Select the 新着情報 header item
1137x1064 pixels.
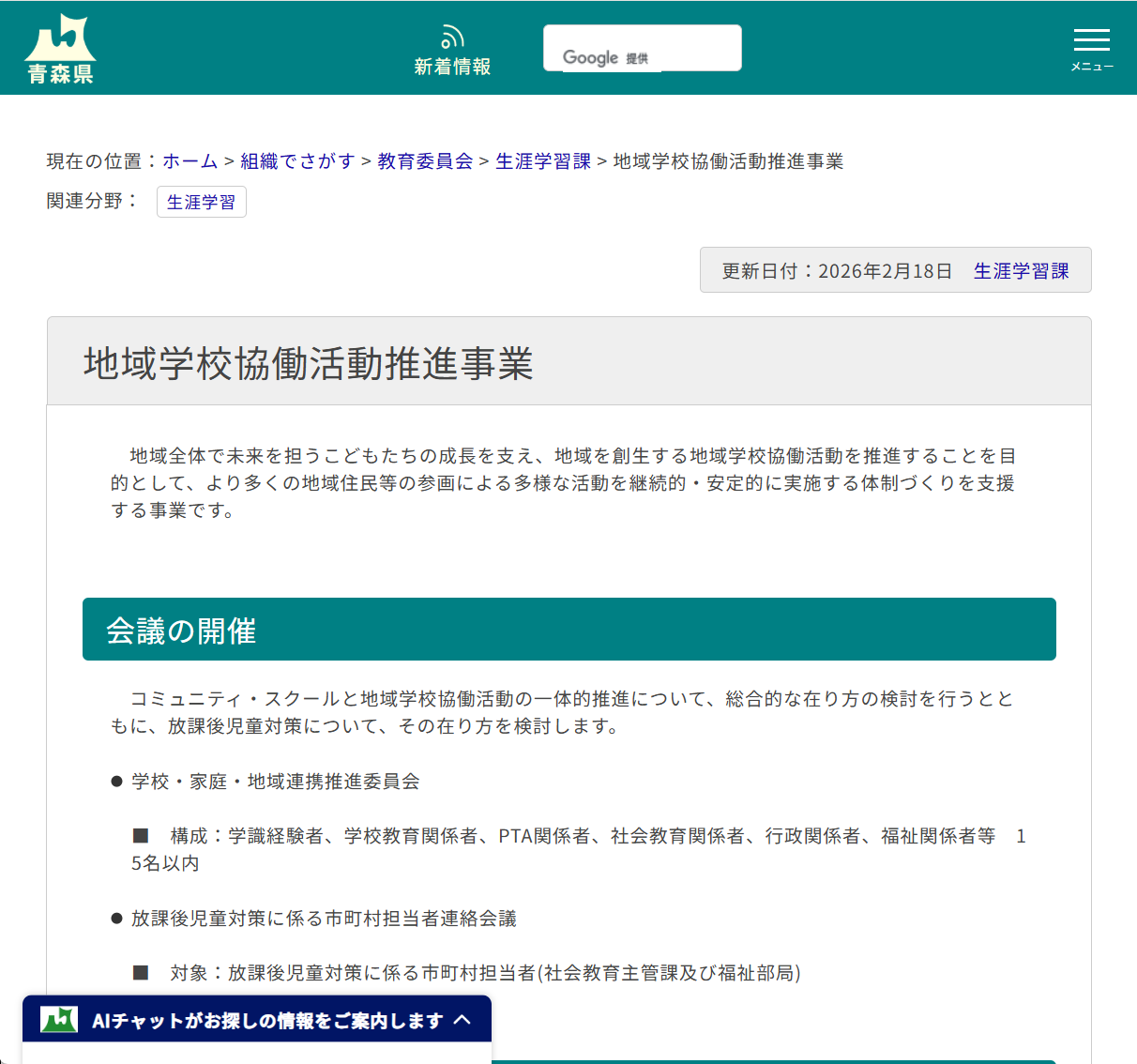click(453, 66)
